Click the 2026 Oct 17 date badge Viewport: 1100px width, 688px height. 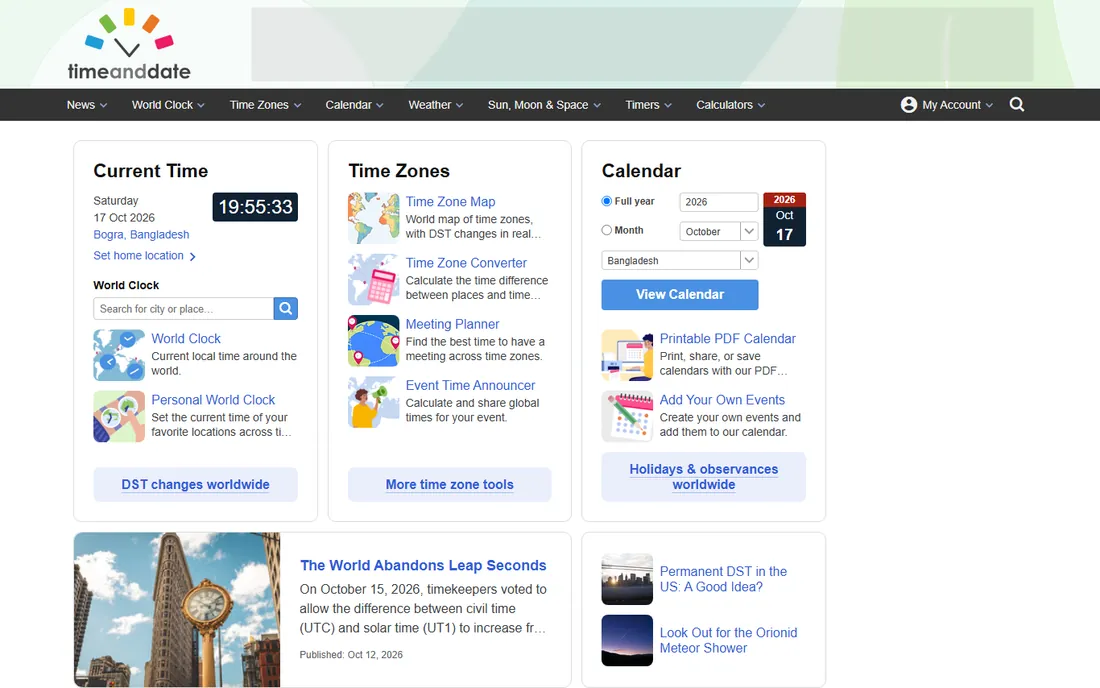coord(784,220)
